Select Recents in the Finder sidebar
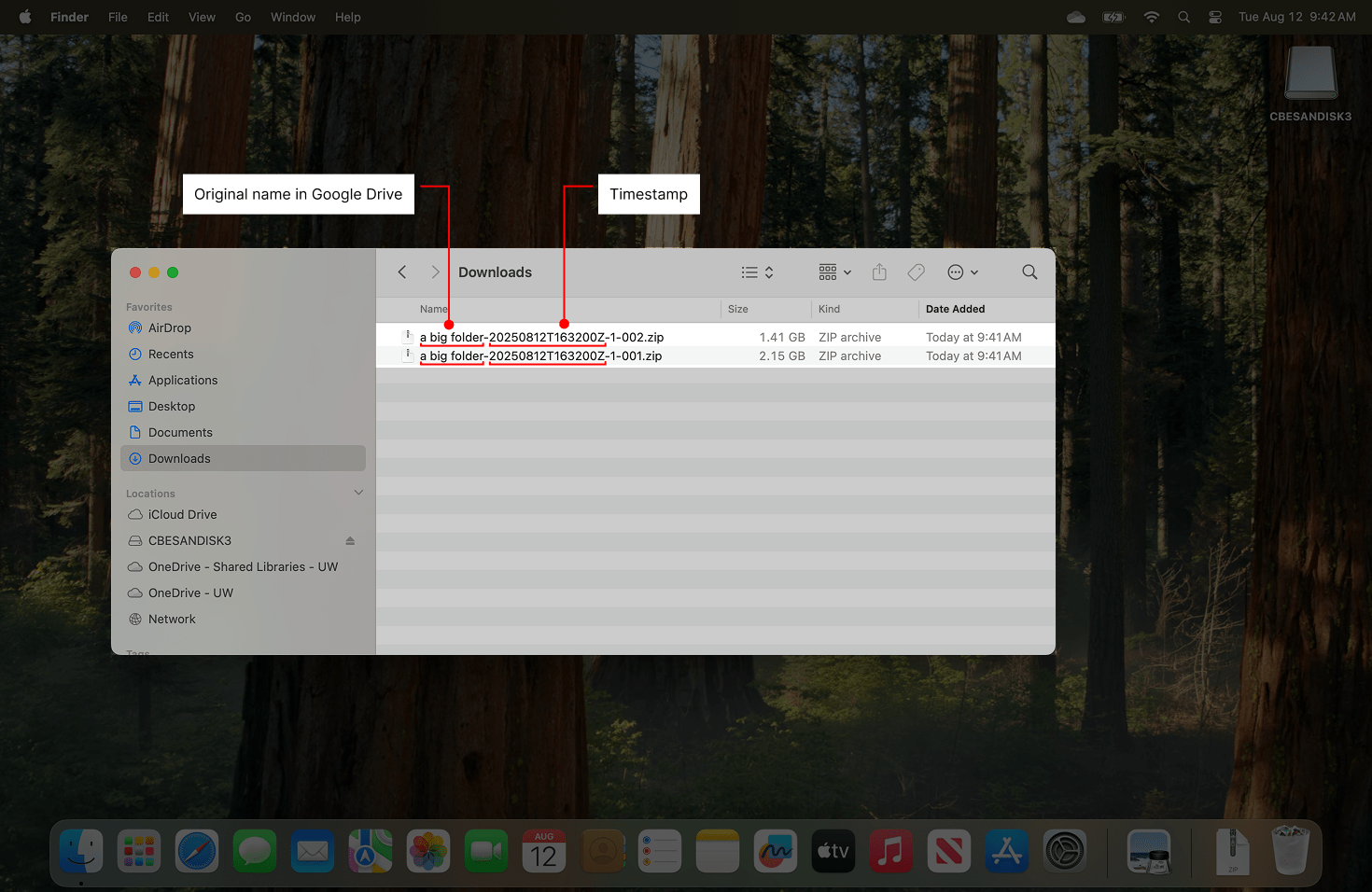This screenshot has height=892, width=1372. click(171, 354)
